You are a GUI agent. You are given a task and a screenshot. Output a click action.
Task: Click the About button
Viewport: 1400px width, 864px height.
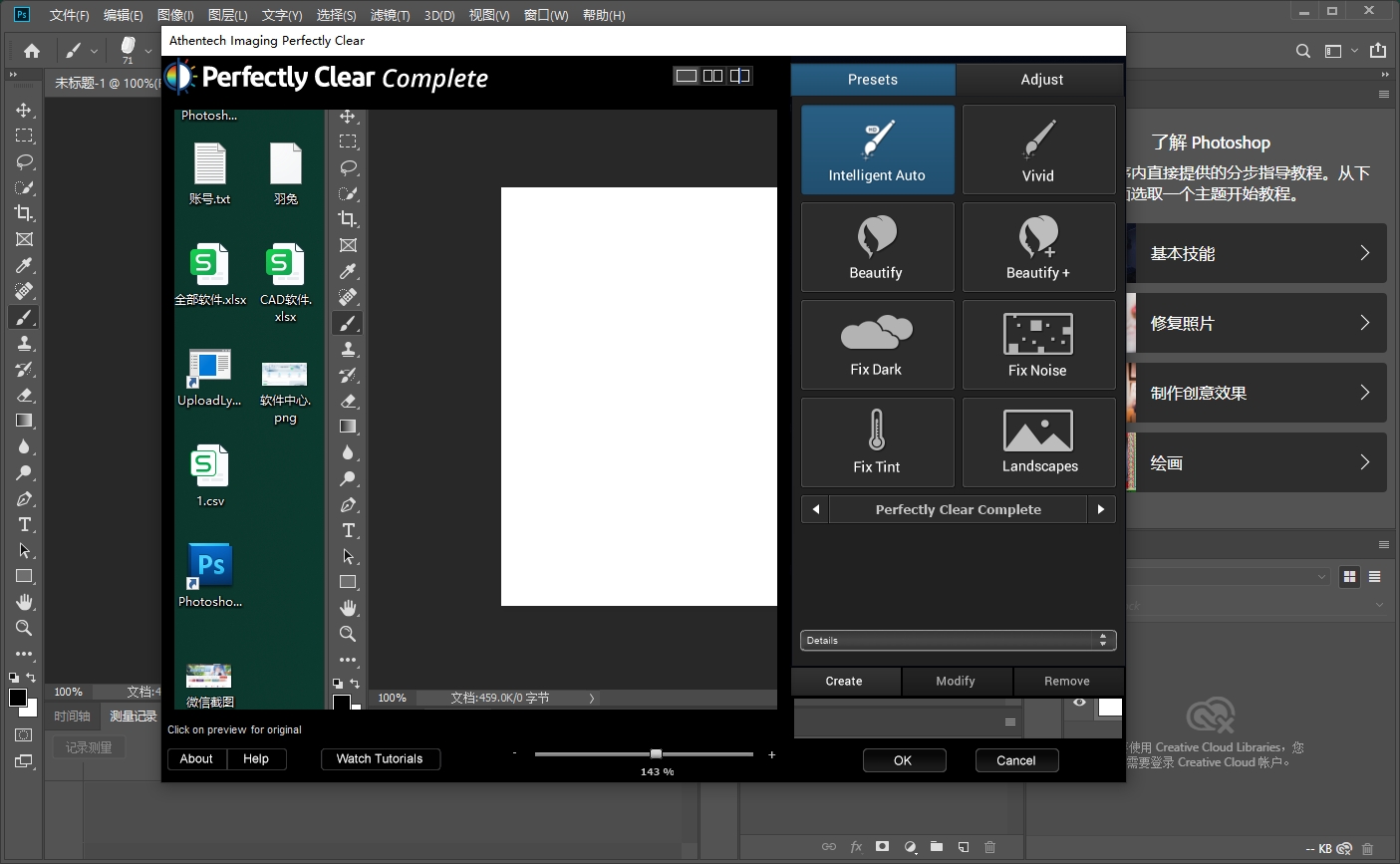pyautogui.click(x=196, y=758)
